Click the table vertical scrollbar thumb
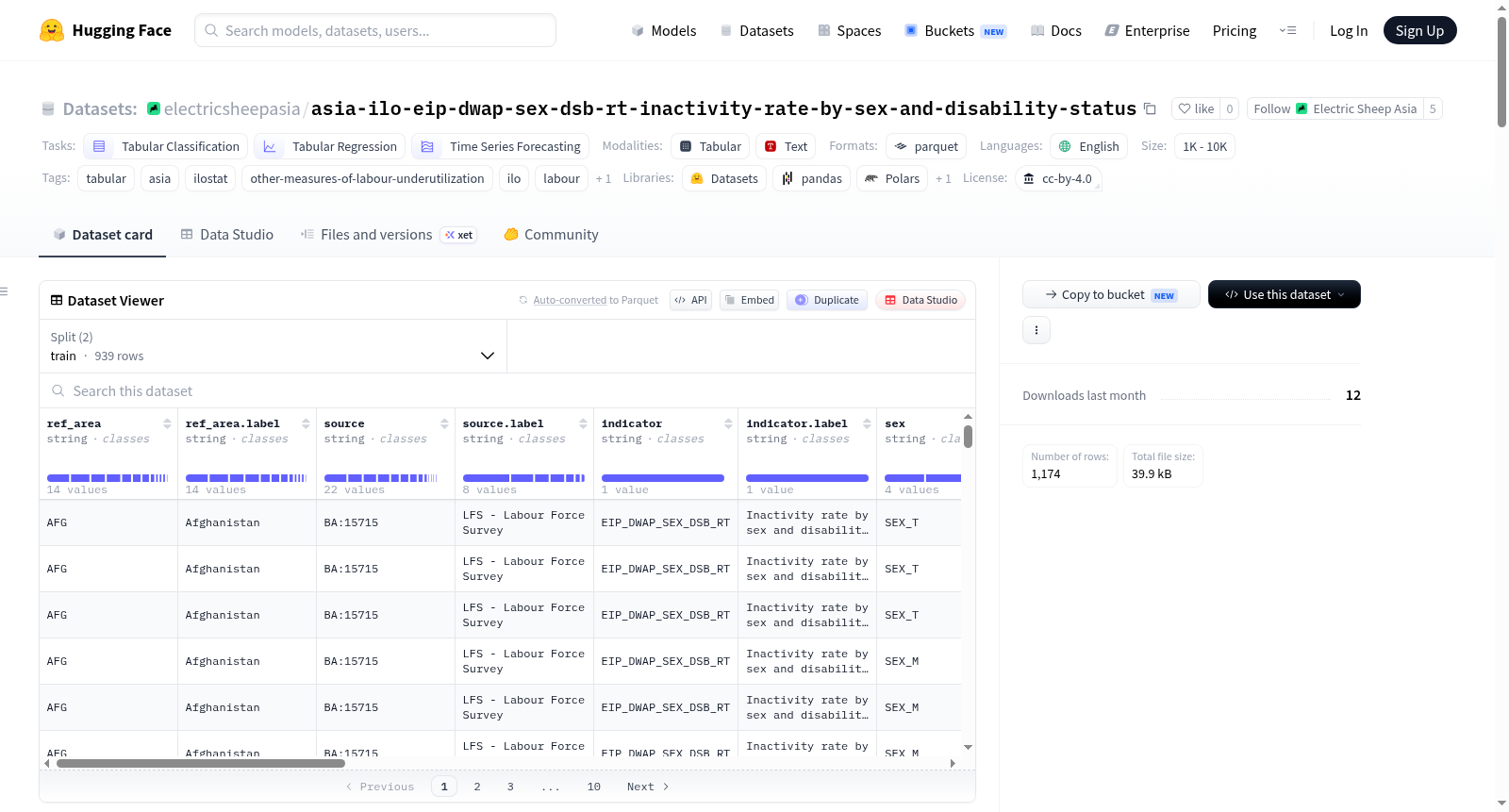 [x=968, y=437]
